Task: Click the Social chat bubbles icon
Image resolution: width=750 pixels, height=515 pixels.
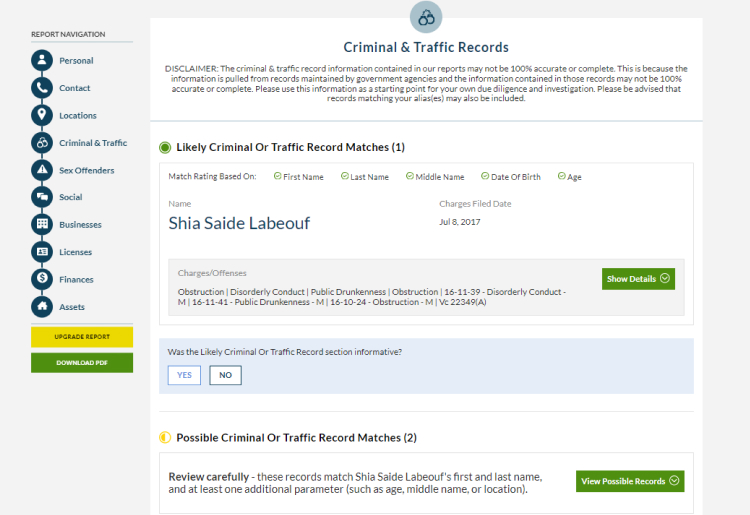Action: (x=42, y=197)
